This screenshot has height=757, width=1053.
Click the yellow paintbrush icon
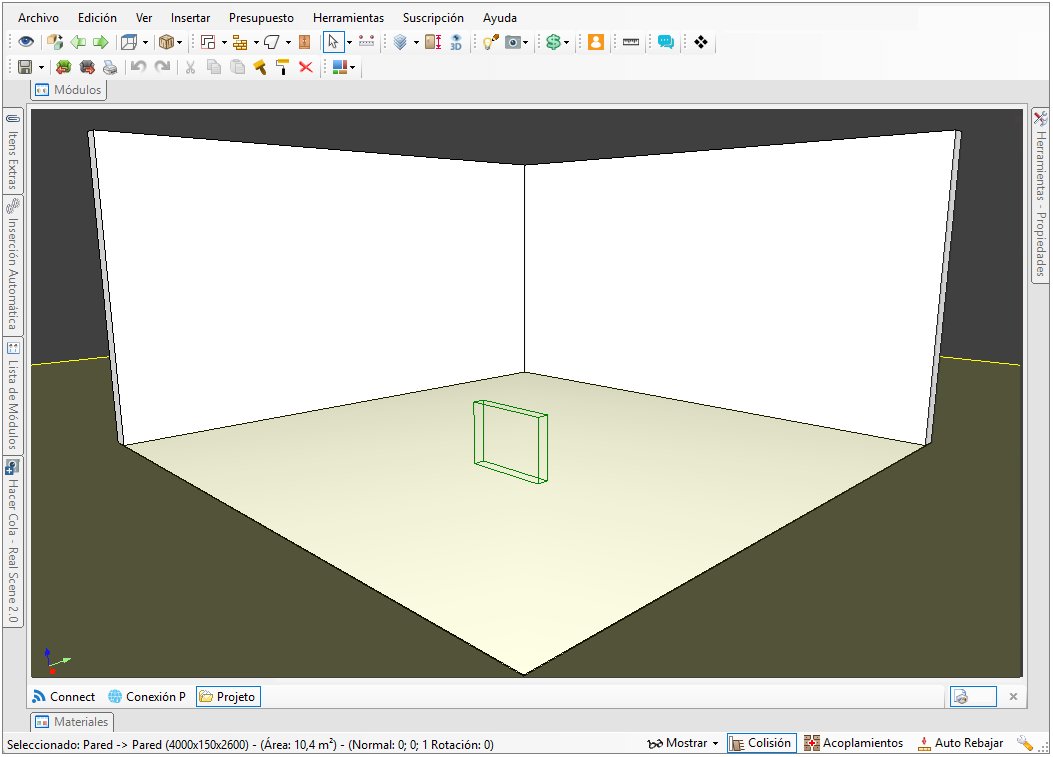pos(260,67)
